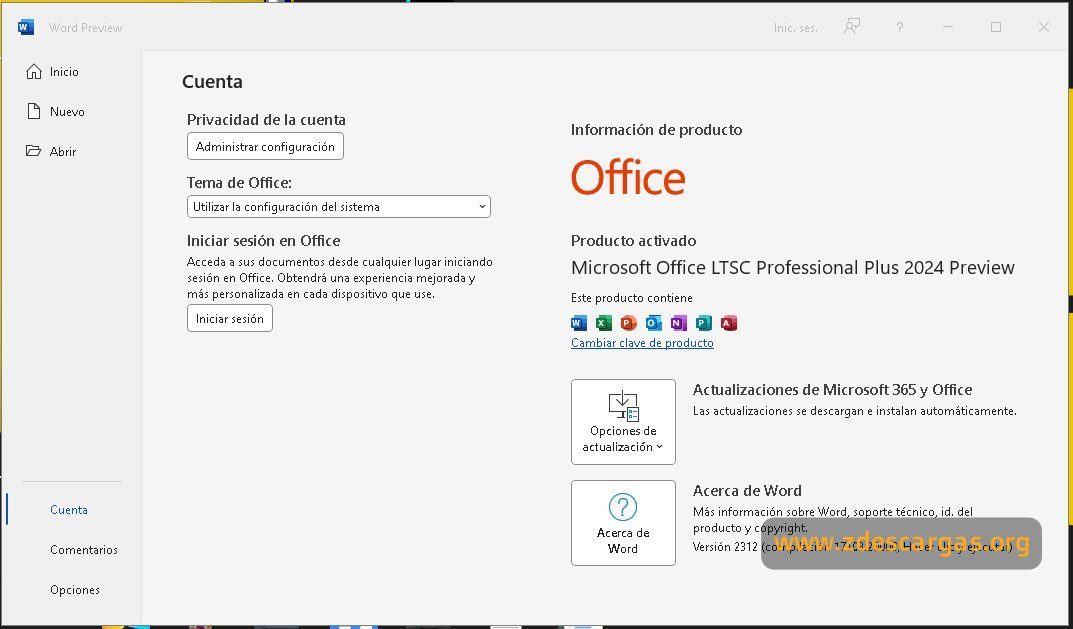Open the Comentarios feedback page
The width and height of the screenshot is (1073, 629).
(x=83, y=550)
